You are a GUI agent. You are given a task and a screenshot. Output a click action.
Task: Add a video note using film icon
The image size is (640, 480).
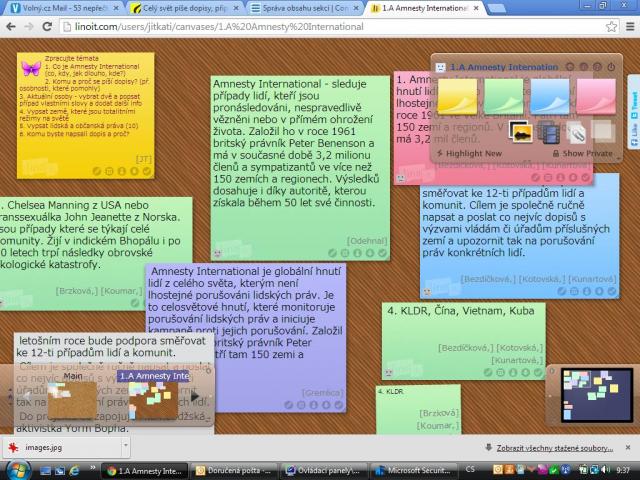pos(549,132)
